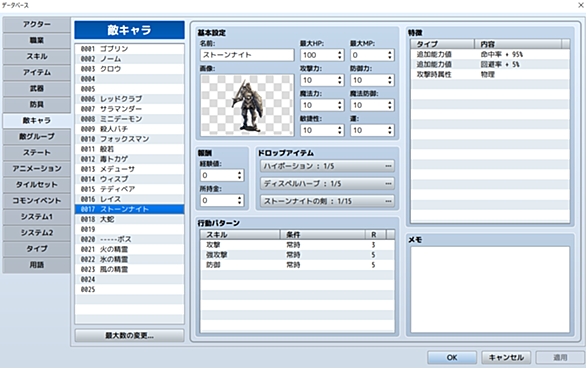586x368 pixels.
Task: Sort action patterns by スキル header
Action: [240, 235]
